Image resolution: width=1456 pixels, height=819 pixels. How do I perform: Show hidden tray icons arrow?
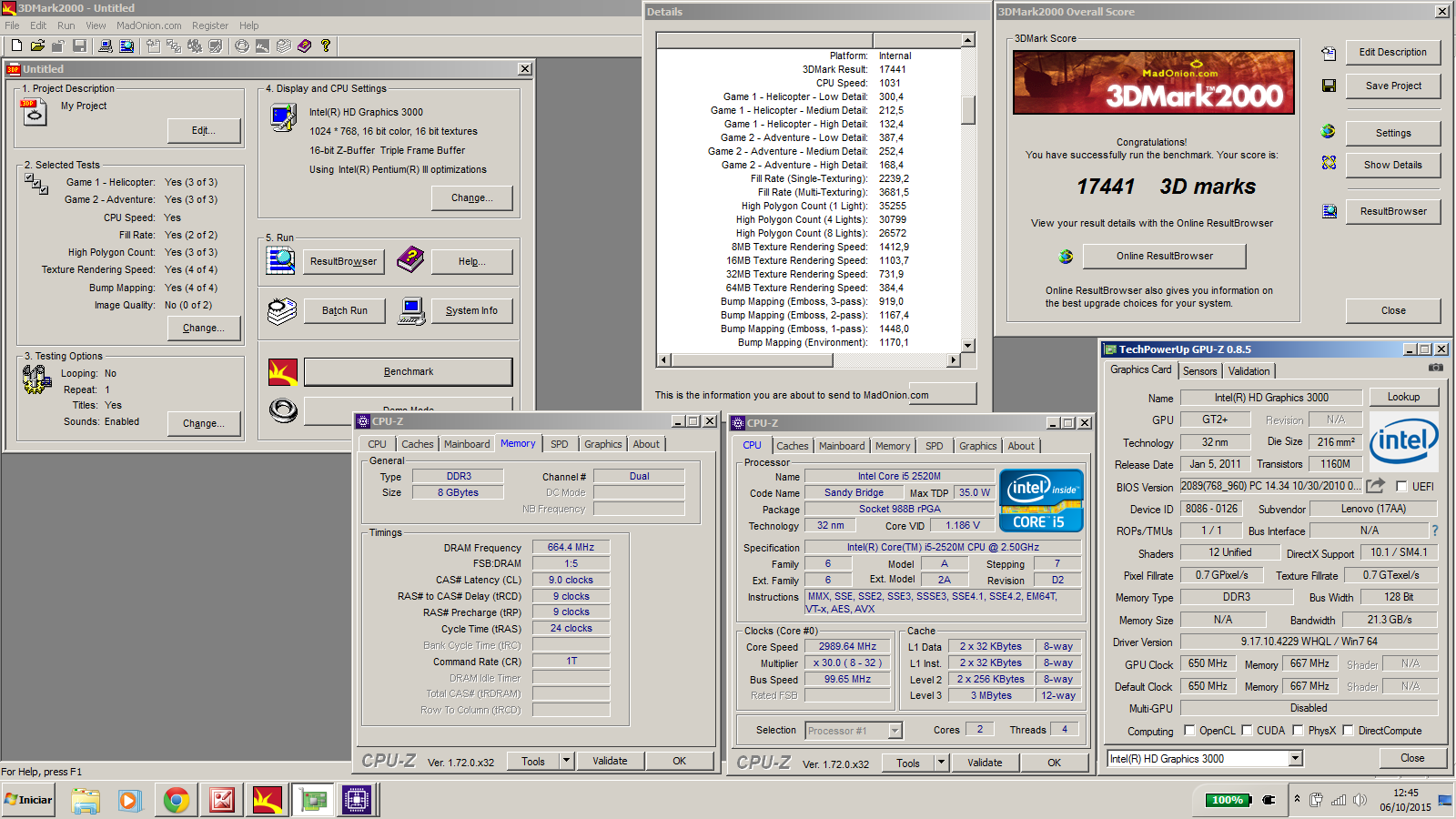pyautogui.click(x=1297, y=800)
